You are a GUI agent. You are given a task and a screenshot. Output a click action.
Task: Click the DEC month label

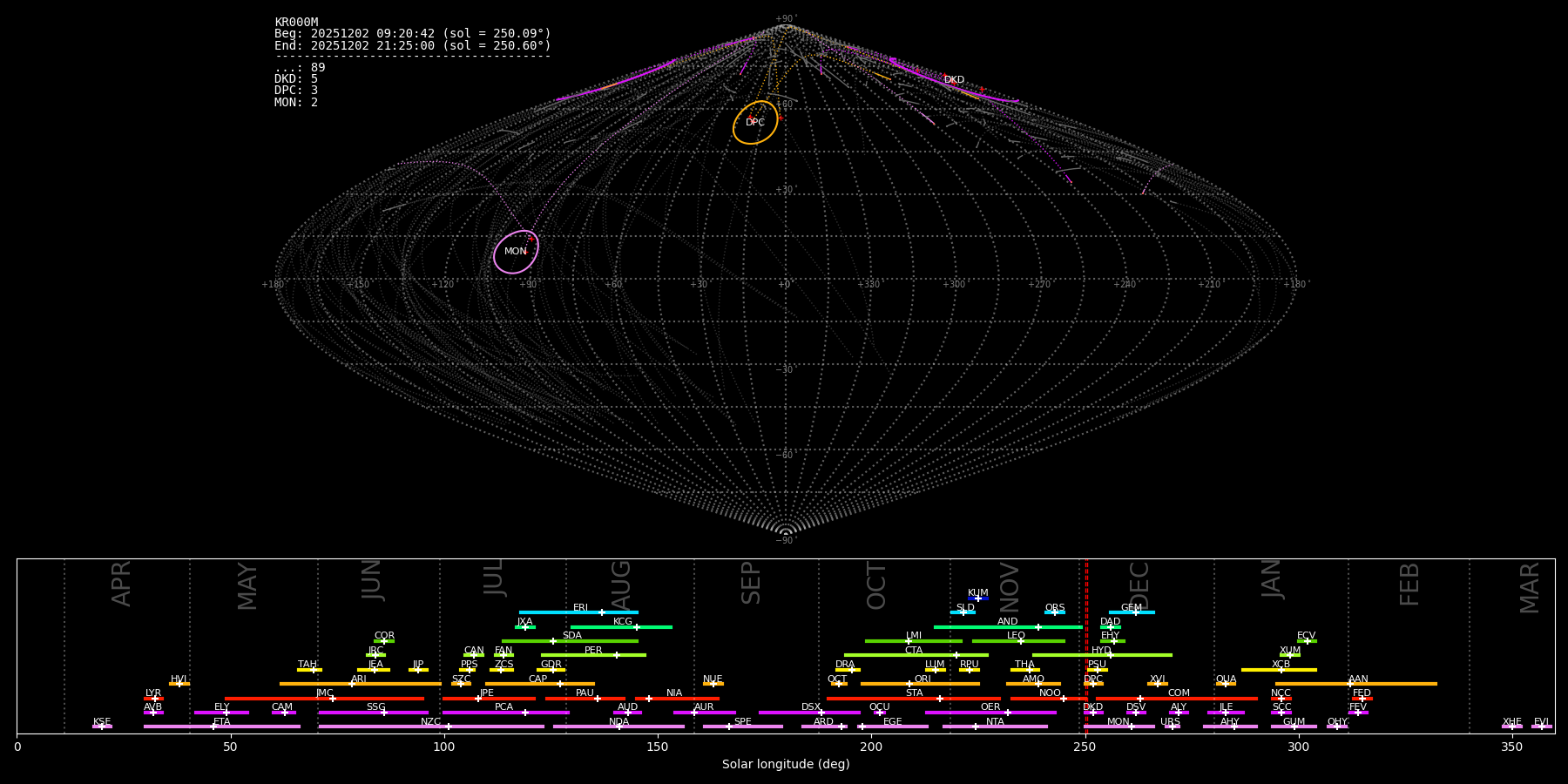(1139, 585)
